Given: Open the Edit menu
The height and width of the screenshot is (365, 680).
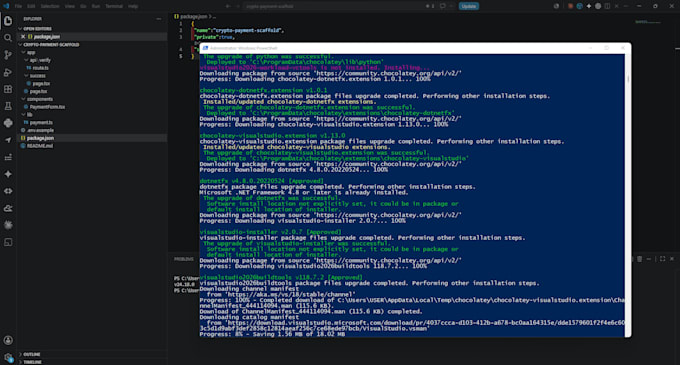Looking at the screenshot, I should click(x=31, y=6).
